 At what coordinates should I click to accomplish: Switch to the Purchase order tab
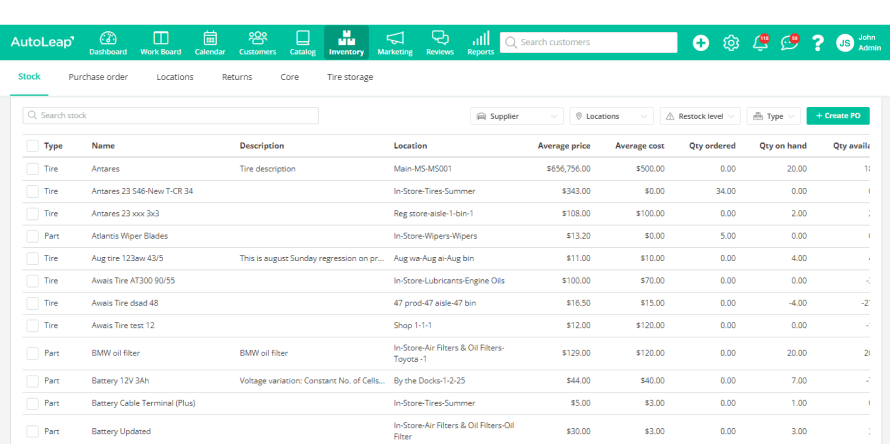coord(98,77)
